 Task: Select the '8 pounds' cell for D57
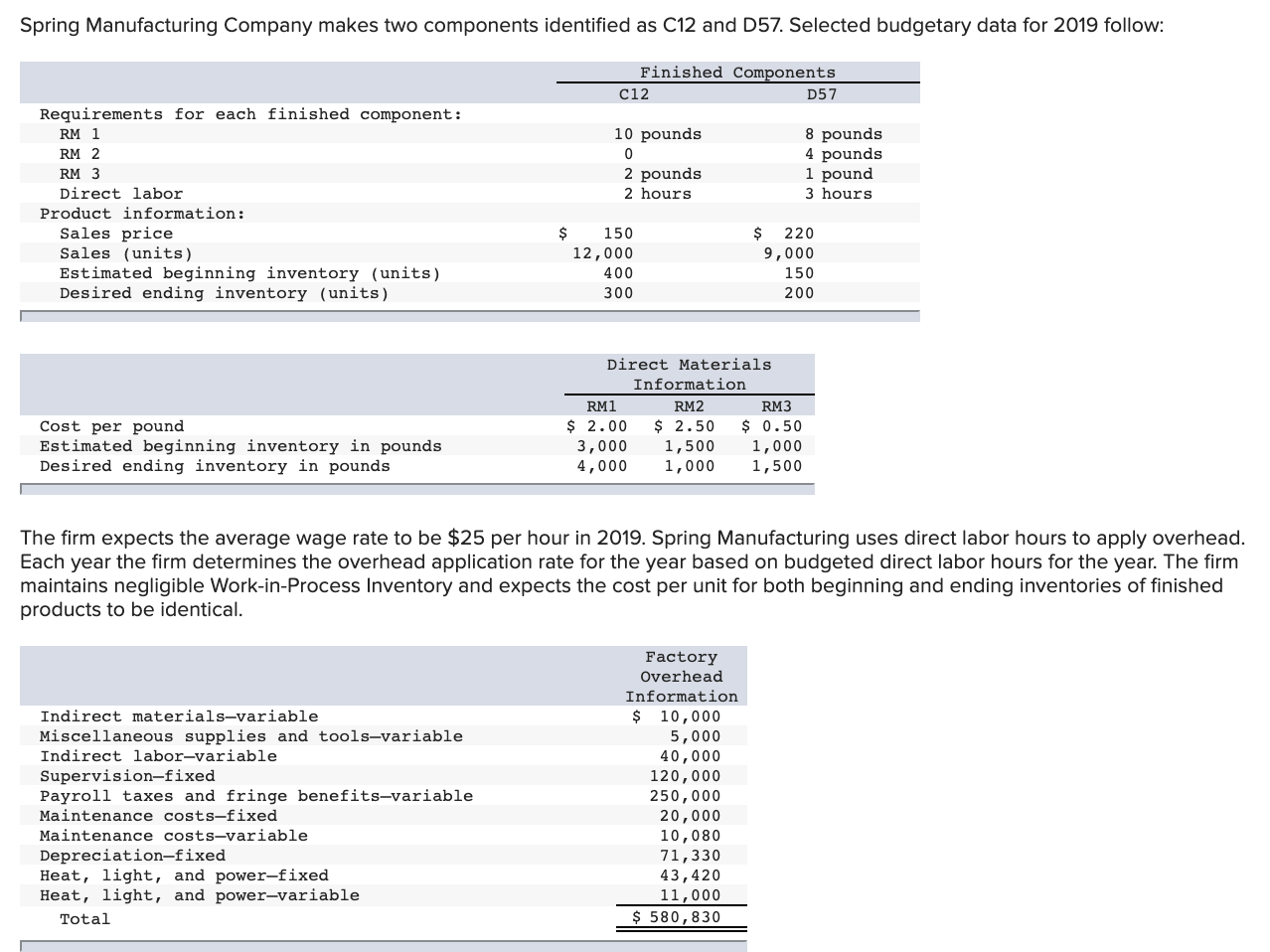[x=844, y=134]
